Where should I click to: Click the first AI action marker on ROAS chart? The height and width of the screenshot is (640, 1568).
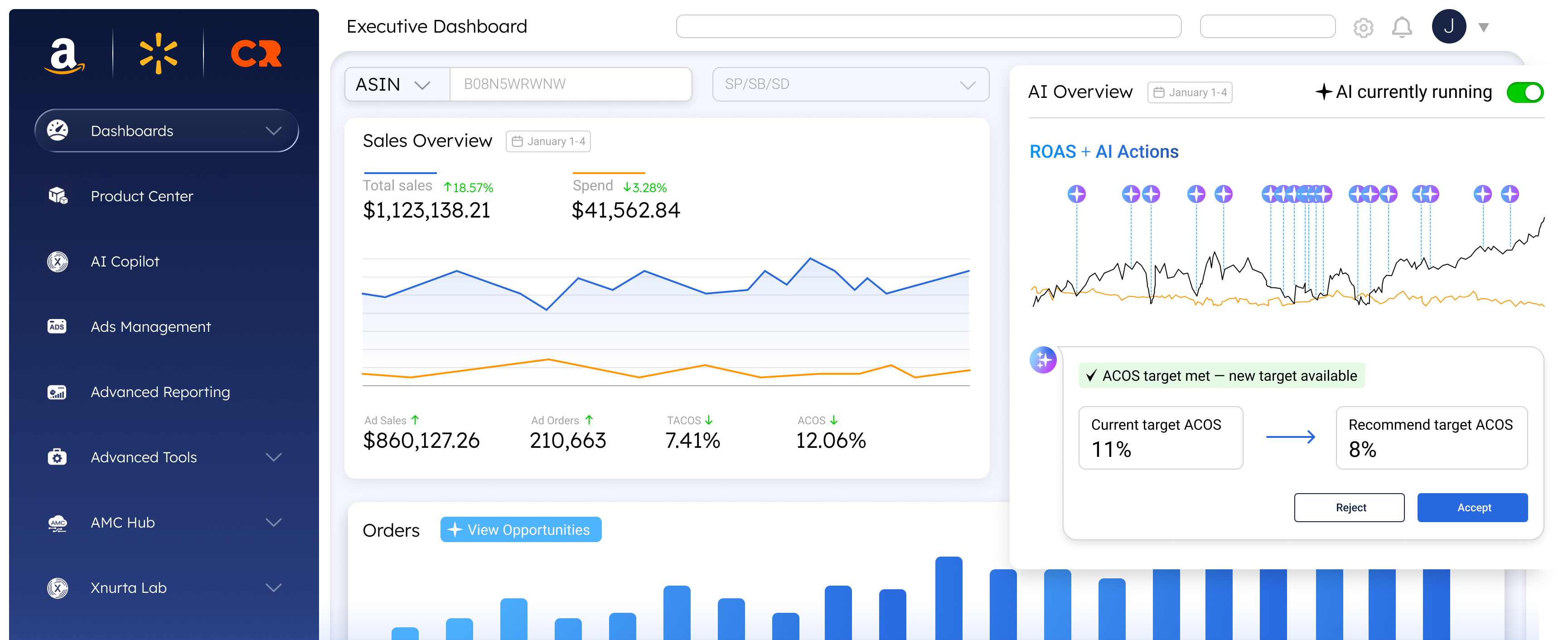coord(1076,194)
